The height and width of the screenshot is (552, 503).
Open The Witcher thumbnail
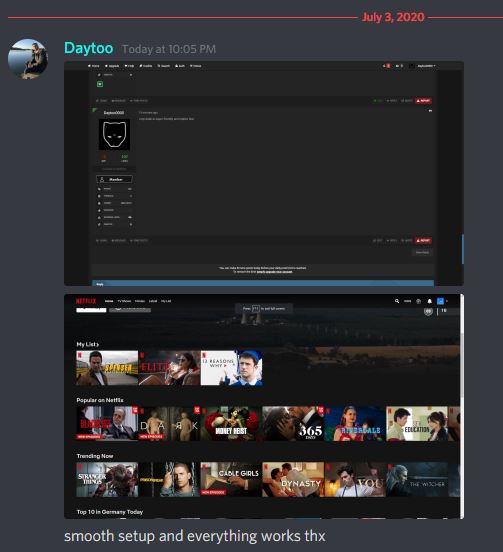[417, 479]
